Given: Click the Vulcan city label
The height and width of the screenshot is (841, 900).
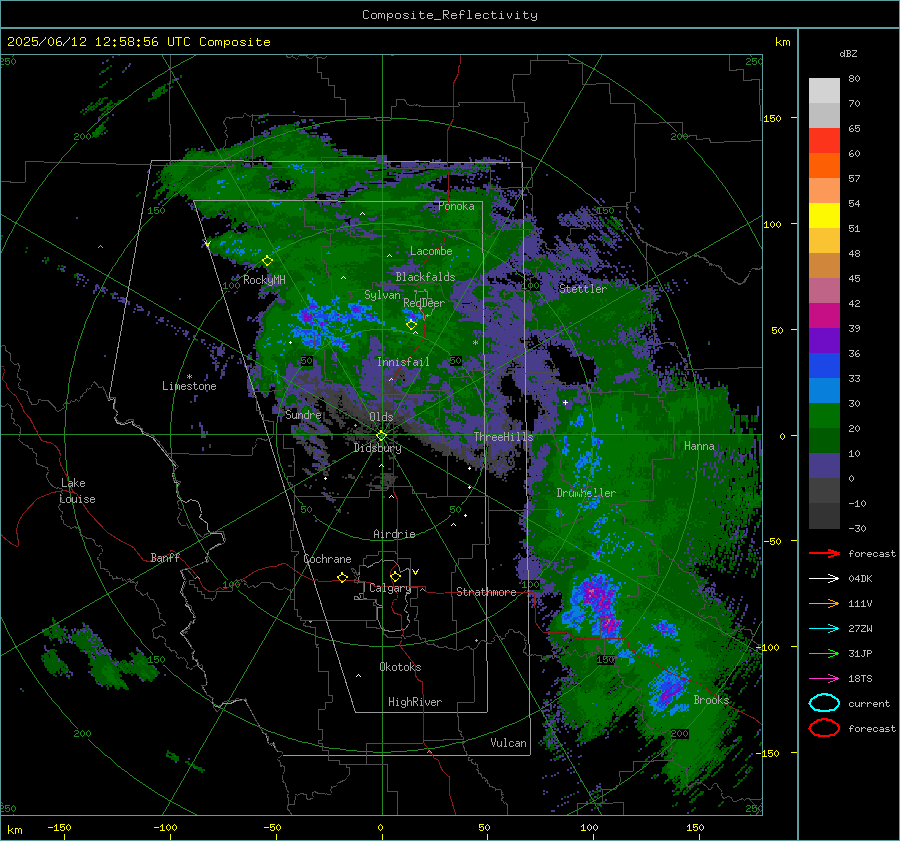Looking at the screenshot, I should pos(509,743).
